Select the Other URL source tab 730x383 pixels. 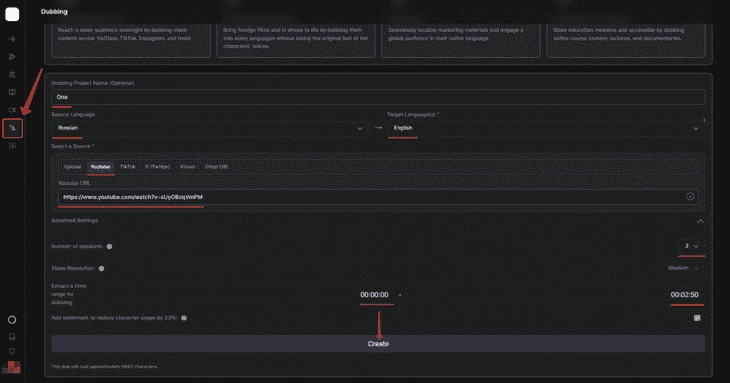(216, 167)
